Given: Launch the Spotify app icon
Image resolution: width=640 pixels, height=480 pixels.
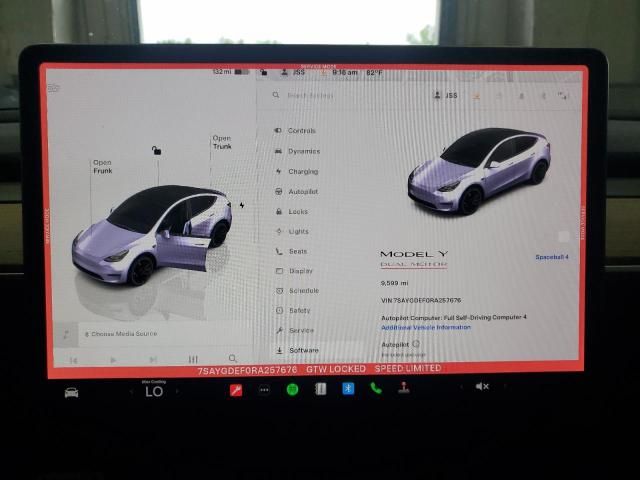Looking at the screenshot, I should (292, 389).
